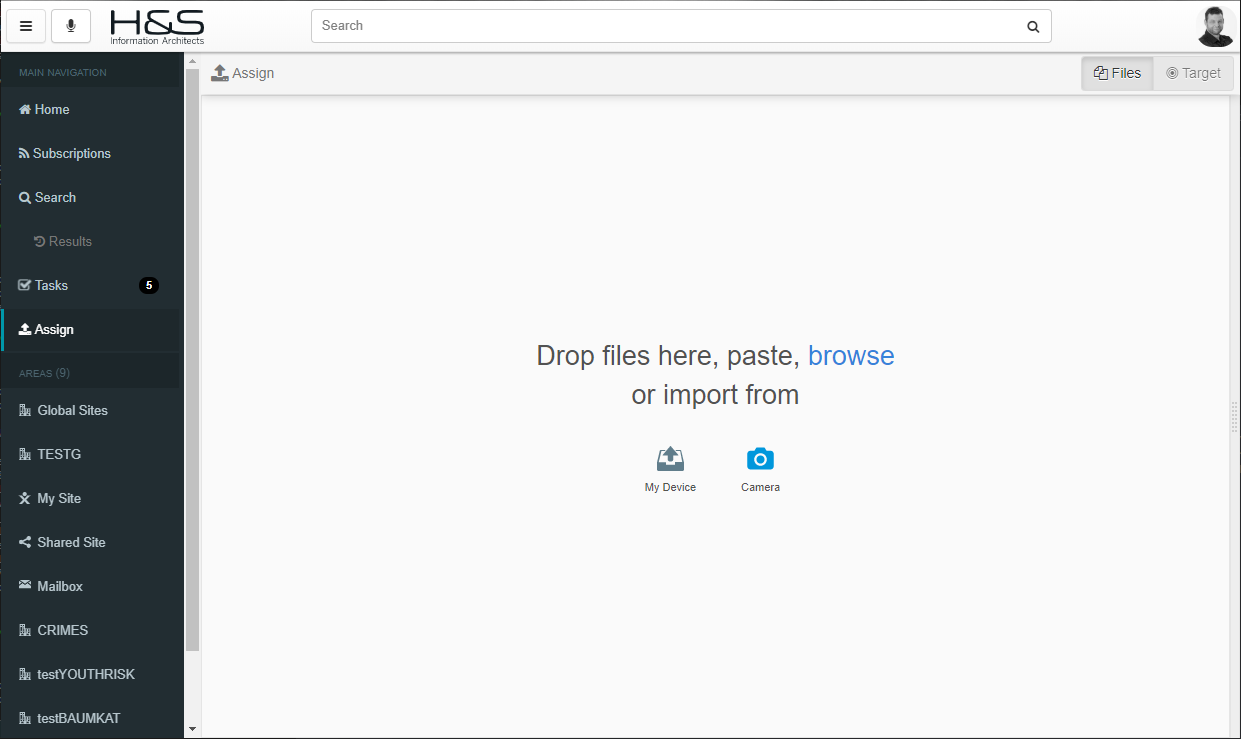Click the search magnifier icon

1033,27
